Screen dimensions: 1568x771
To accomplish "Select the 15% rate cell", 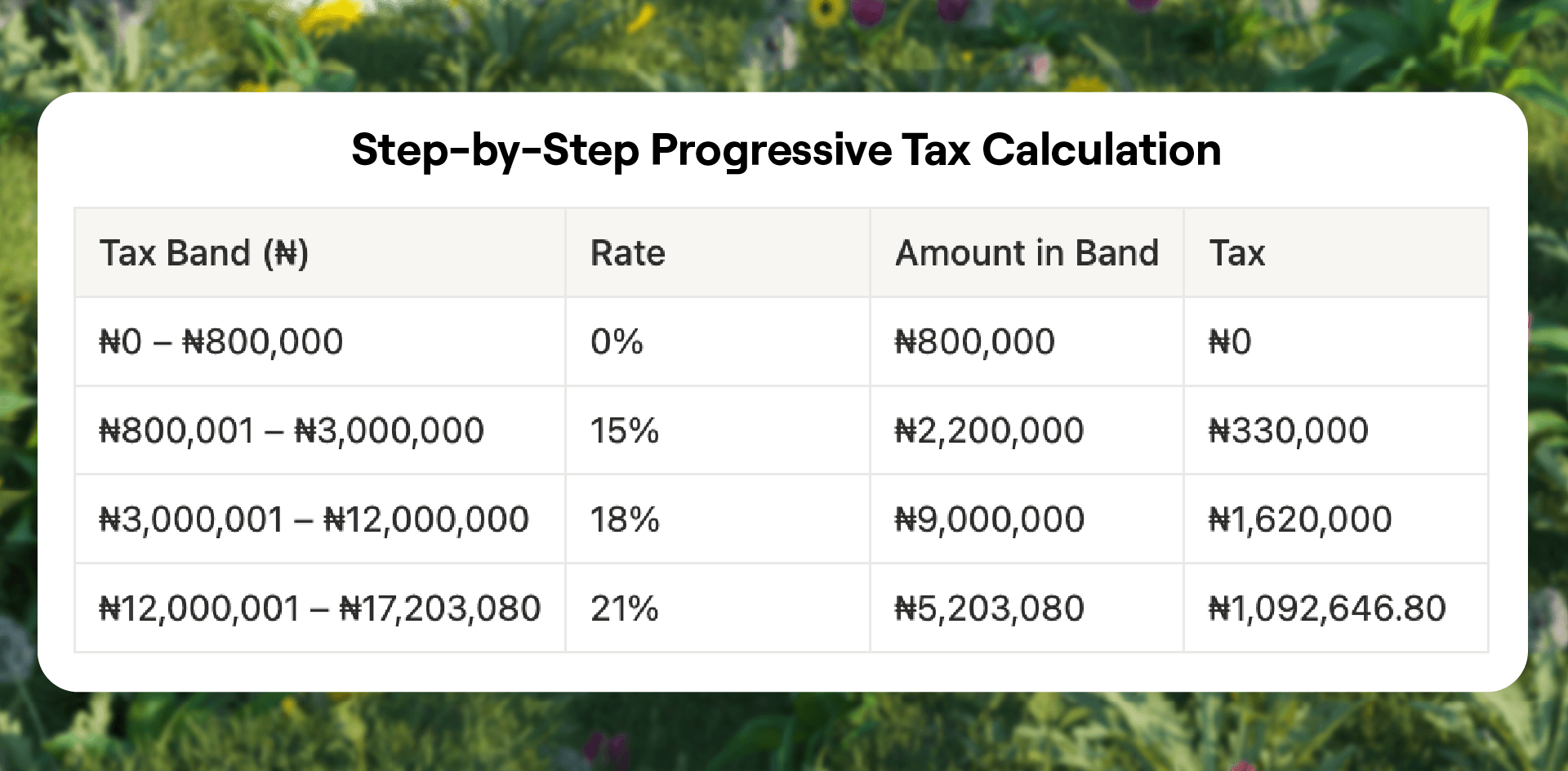I will tap(625, 430).
